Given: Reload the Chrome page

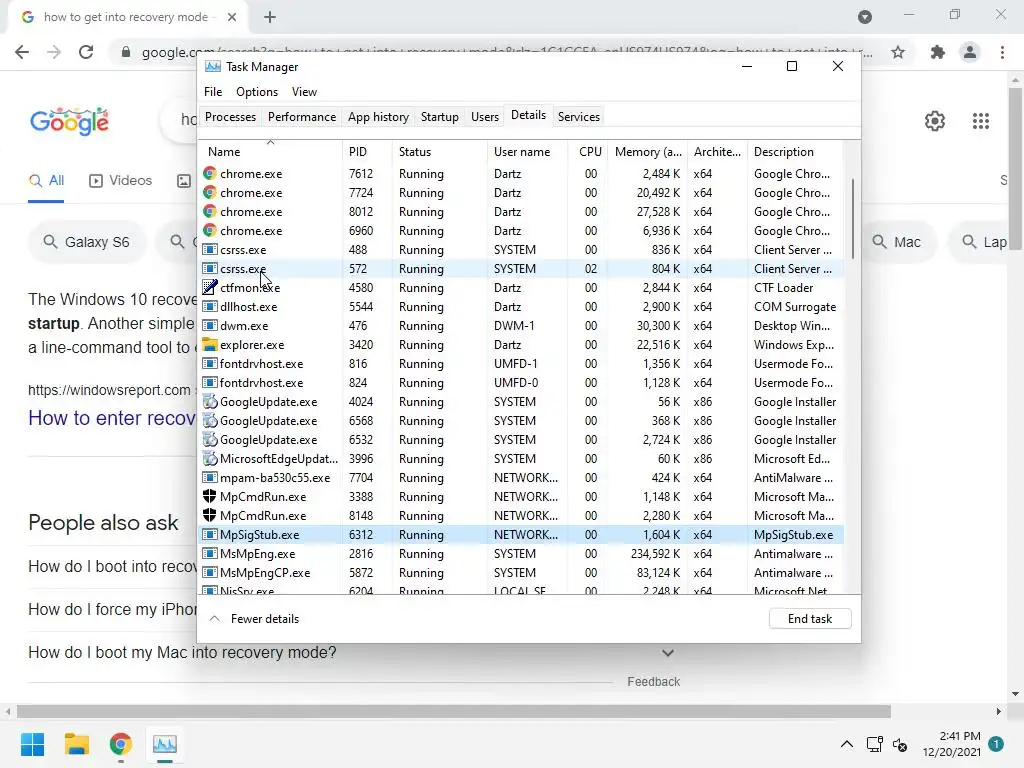Looking at the screenshot, I should pyautogui.click(x=86, y=52).
